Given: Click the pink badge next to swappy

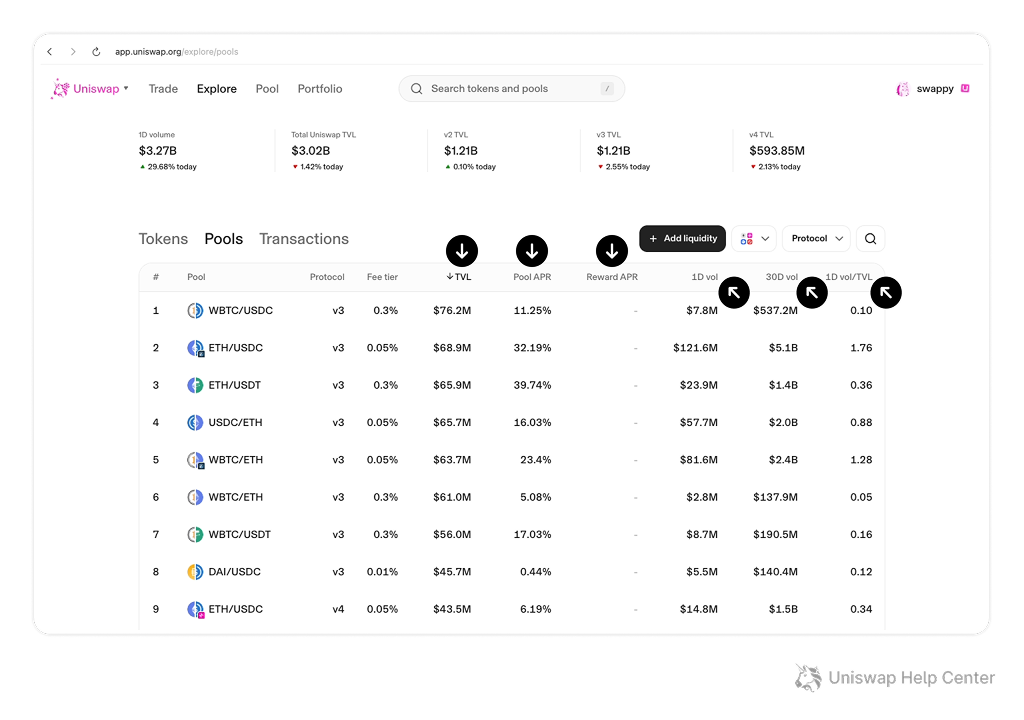Looking at the screenshot, I should (965, 88).
